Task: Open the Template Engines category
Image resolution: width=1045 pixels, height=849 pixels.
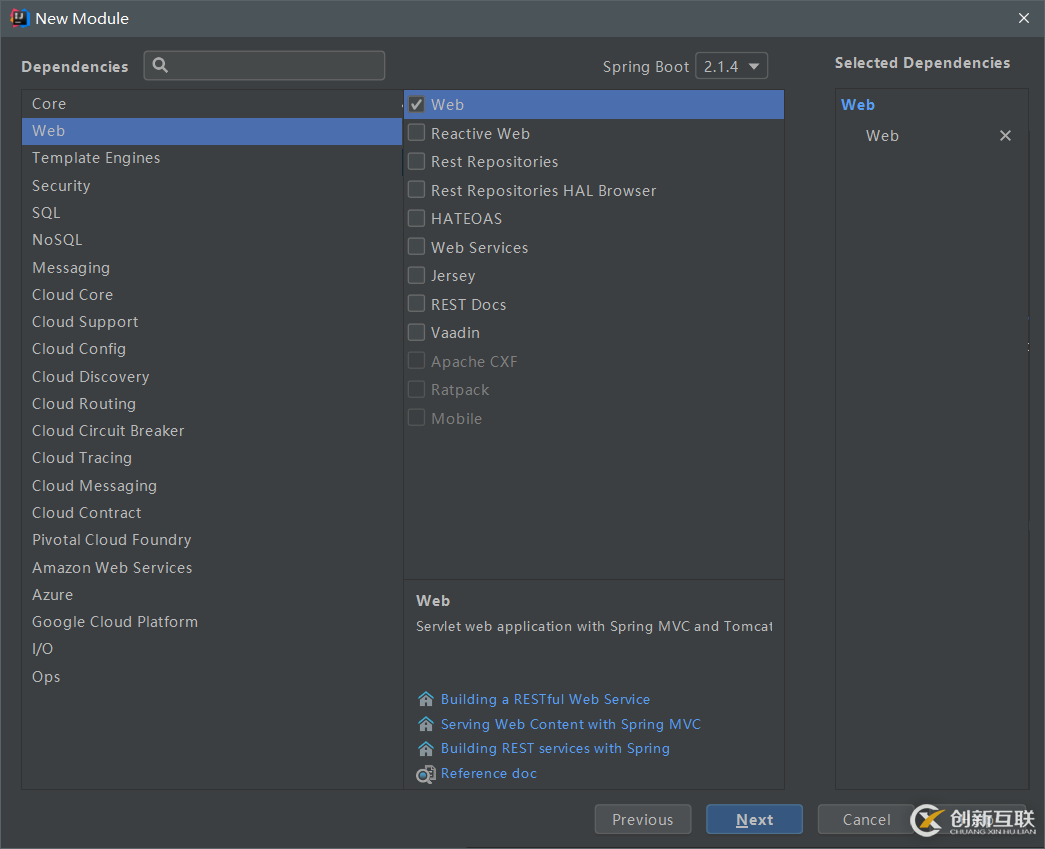Action: 212,158
